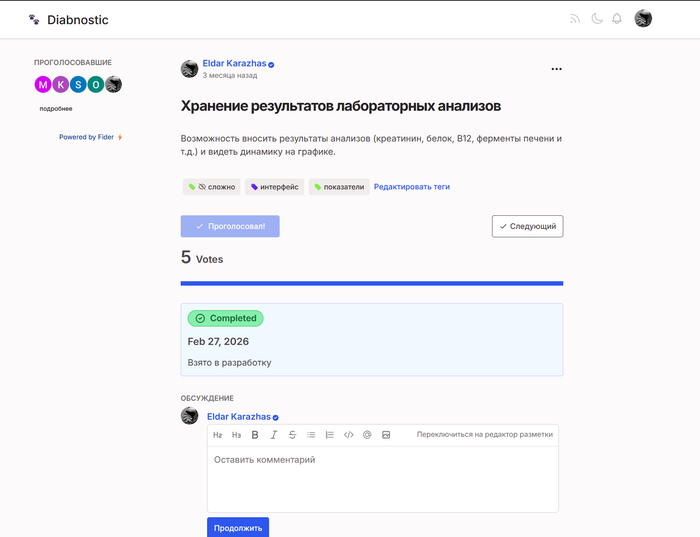Click the post description paragraph

click(371, 145)
